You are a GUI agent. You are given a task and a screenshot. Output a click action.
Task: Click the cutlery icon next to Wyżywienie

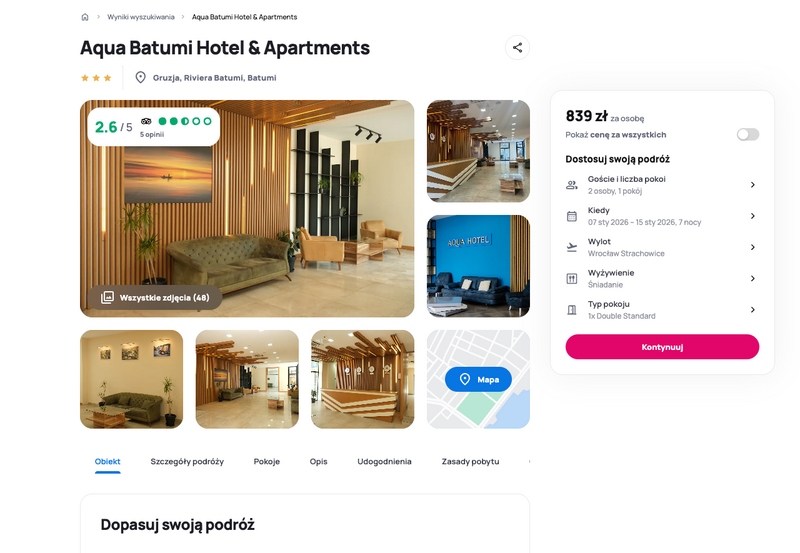(x=572, y=279)
